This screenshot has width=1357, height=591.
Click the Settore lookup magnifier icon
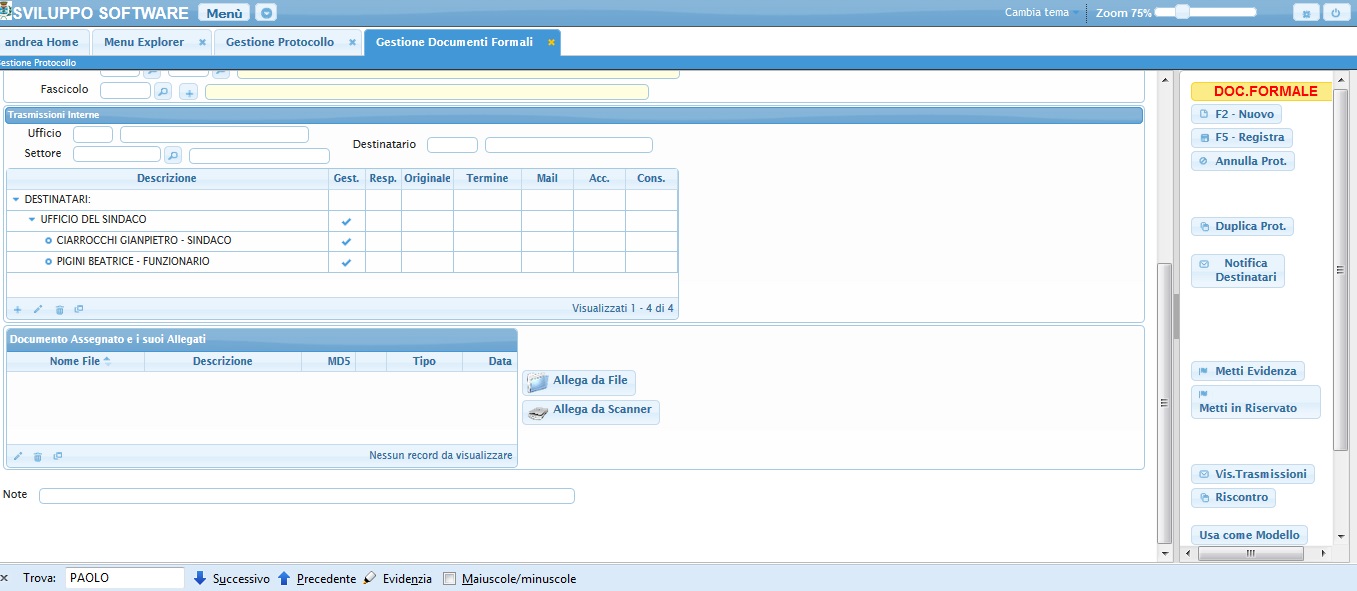[x=172, y=155]
